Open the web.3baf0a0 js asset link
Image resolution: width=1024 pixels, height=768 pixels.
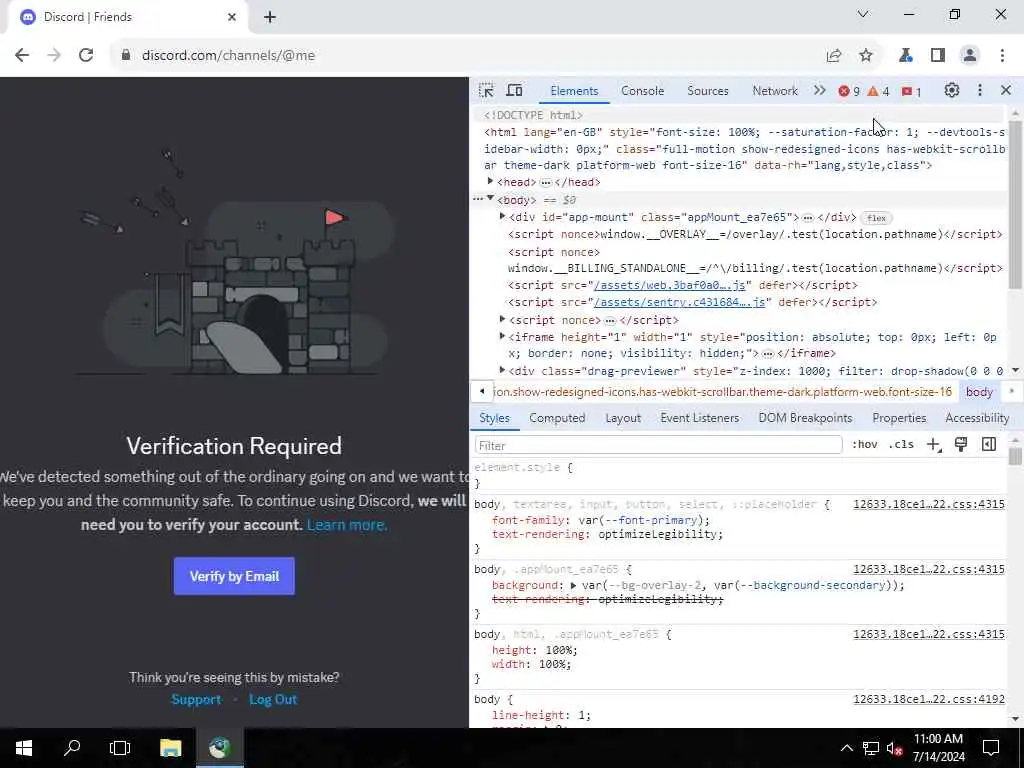tap(669, 285)
